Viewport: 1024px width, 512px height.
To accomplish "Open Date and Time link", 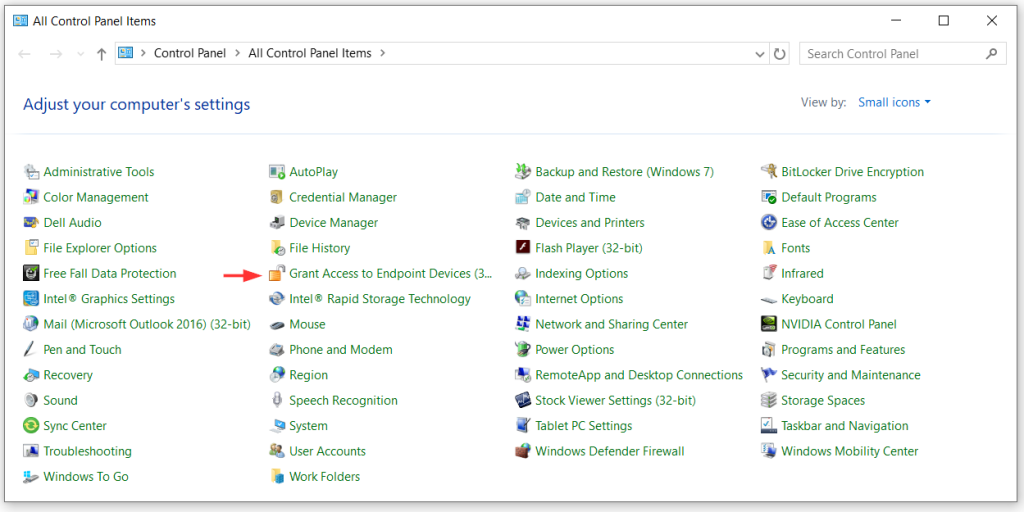I will 575,197.
